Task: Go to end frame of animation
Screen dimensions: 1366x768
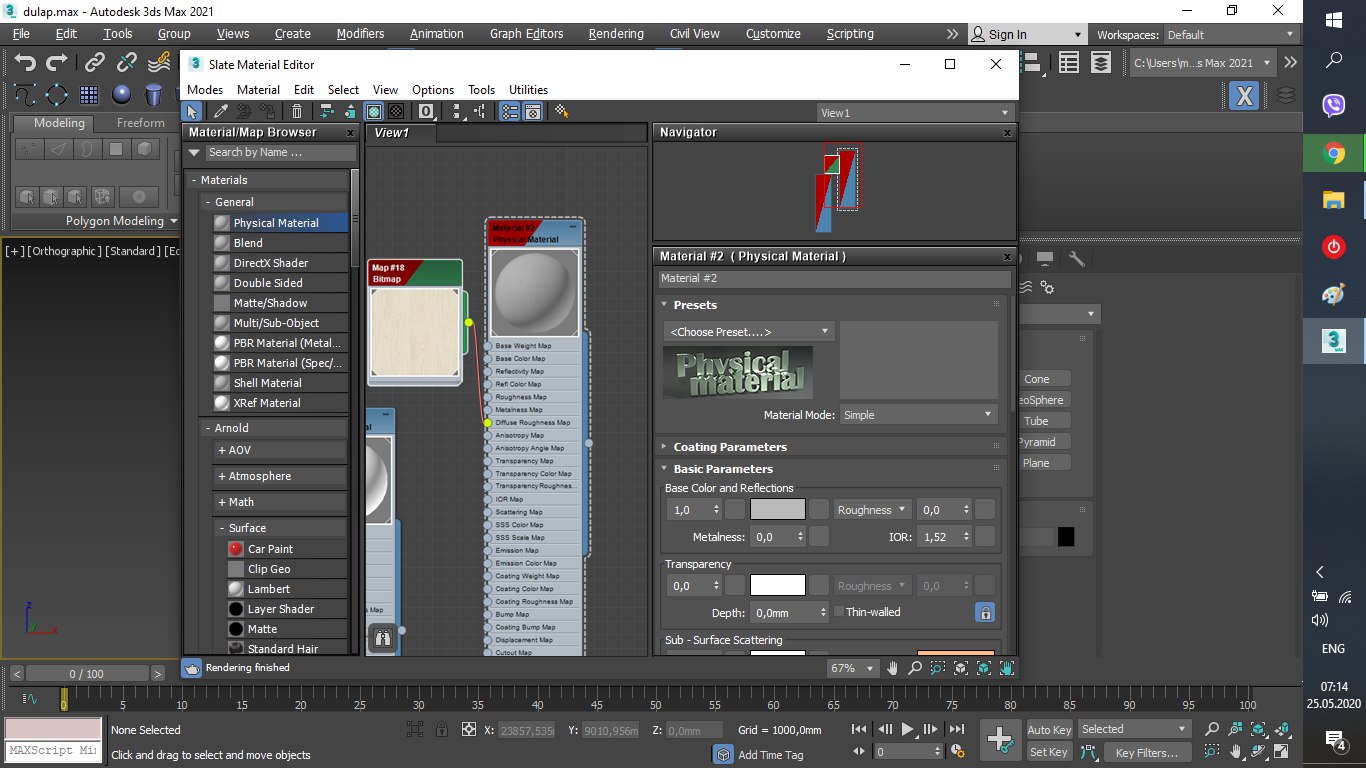Action: click(x=956, y=729)
